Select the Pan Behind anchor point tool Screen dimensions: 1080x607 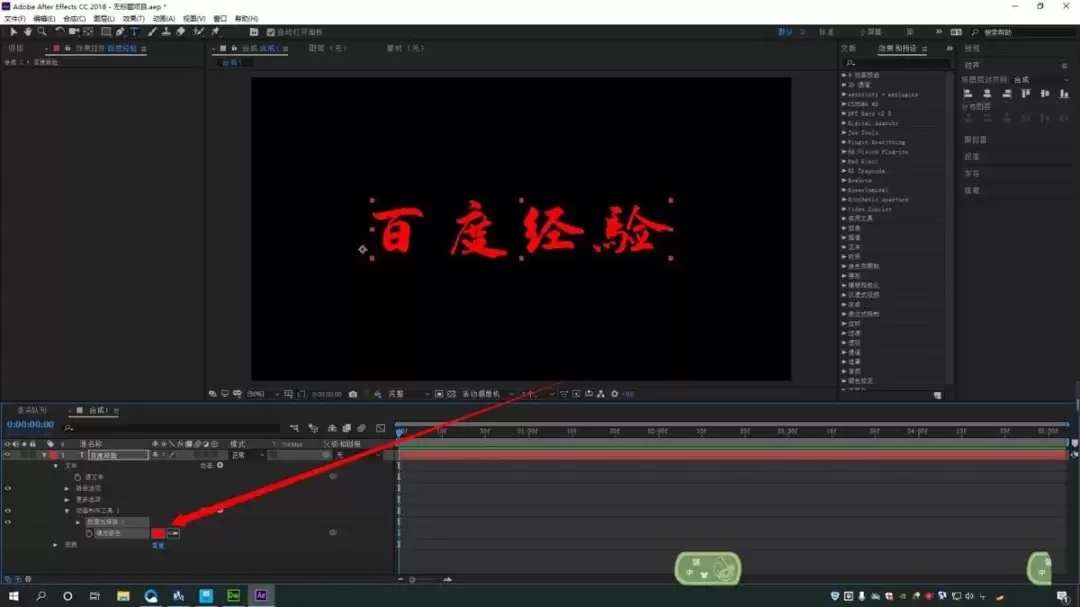click(88, 32)
